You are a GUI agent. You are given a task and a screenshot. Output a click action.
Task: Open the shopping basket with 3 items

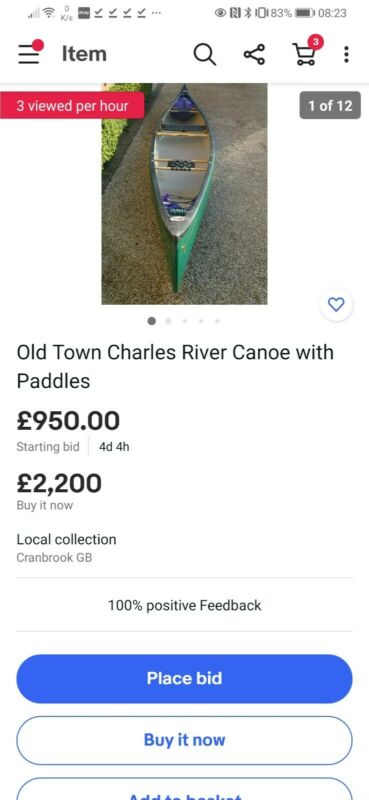(307, 51)
